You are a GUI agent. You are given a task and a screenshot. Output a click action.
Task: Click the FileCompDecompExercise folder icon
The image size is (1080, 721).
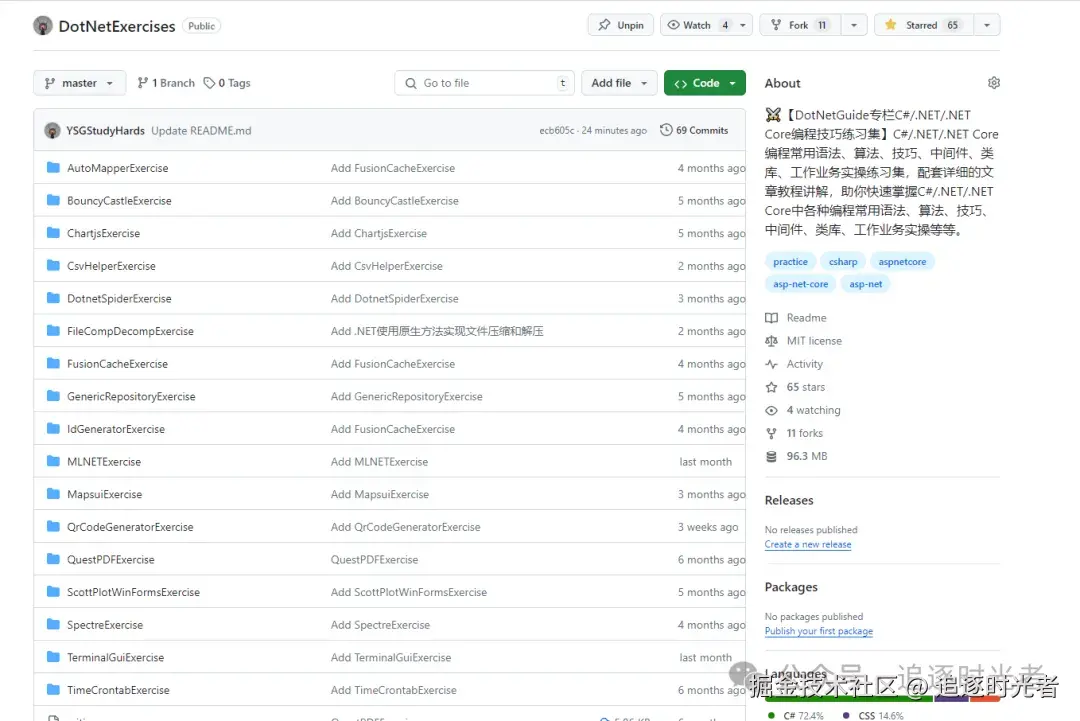point(53,331)
